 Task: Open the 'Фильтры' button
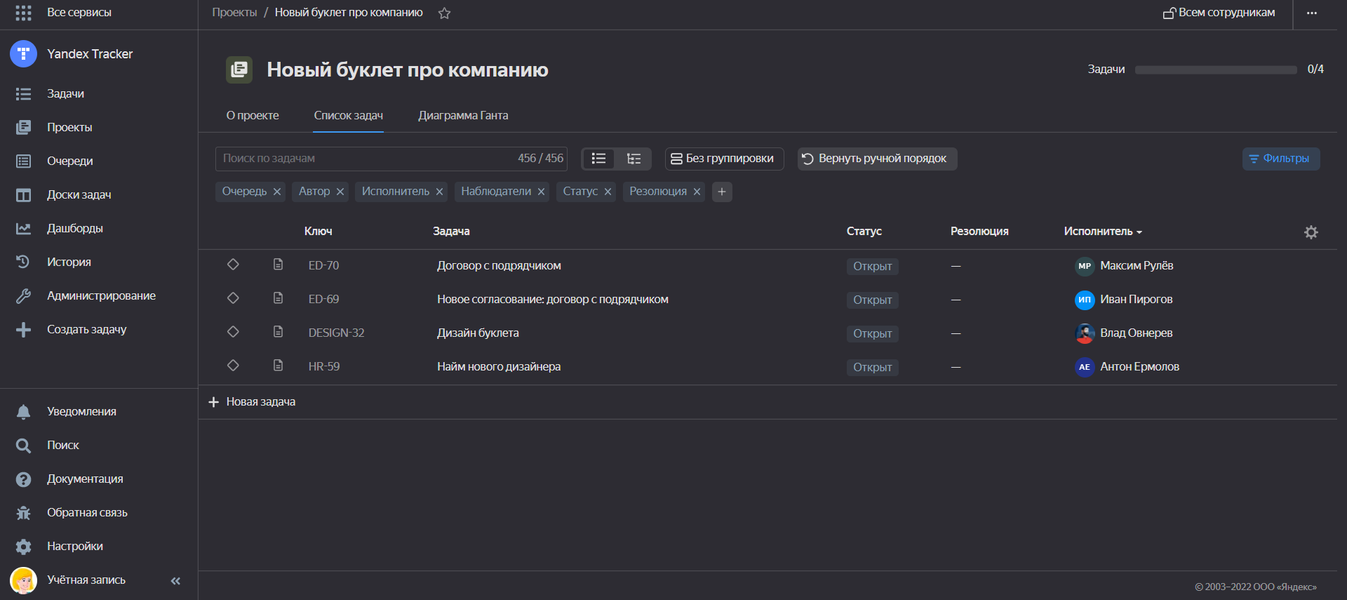point(1281,159)
